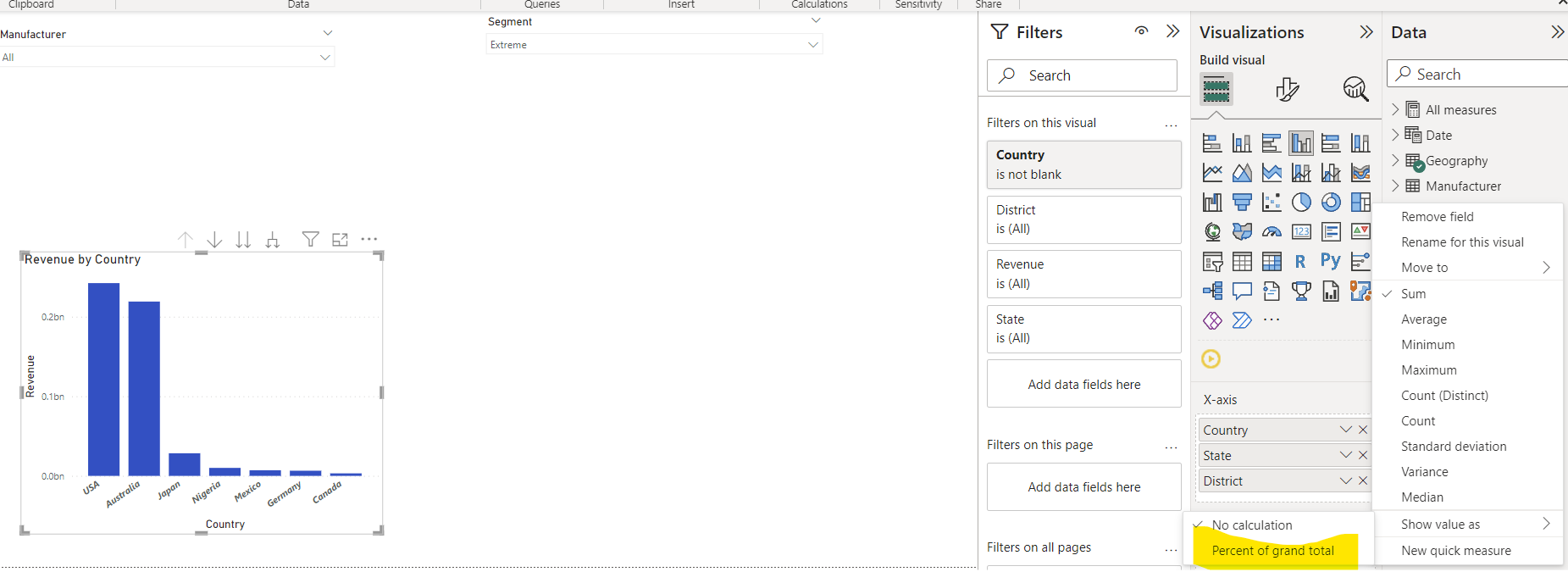Viewport: 1568px width, 583px height.
Task: Switch to the line chart visual
Action: 1212,173
